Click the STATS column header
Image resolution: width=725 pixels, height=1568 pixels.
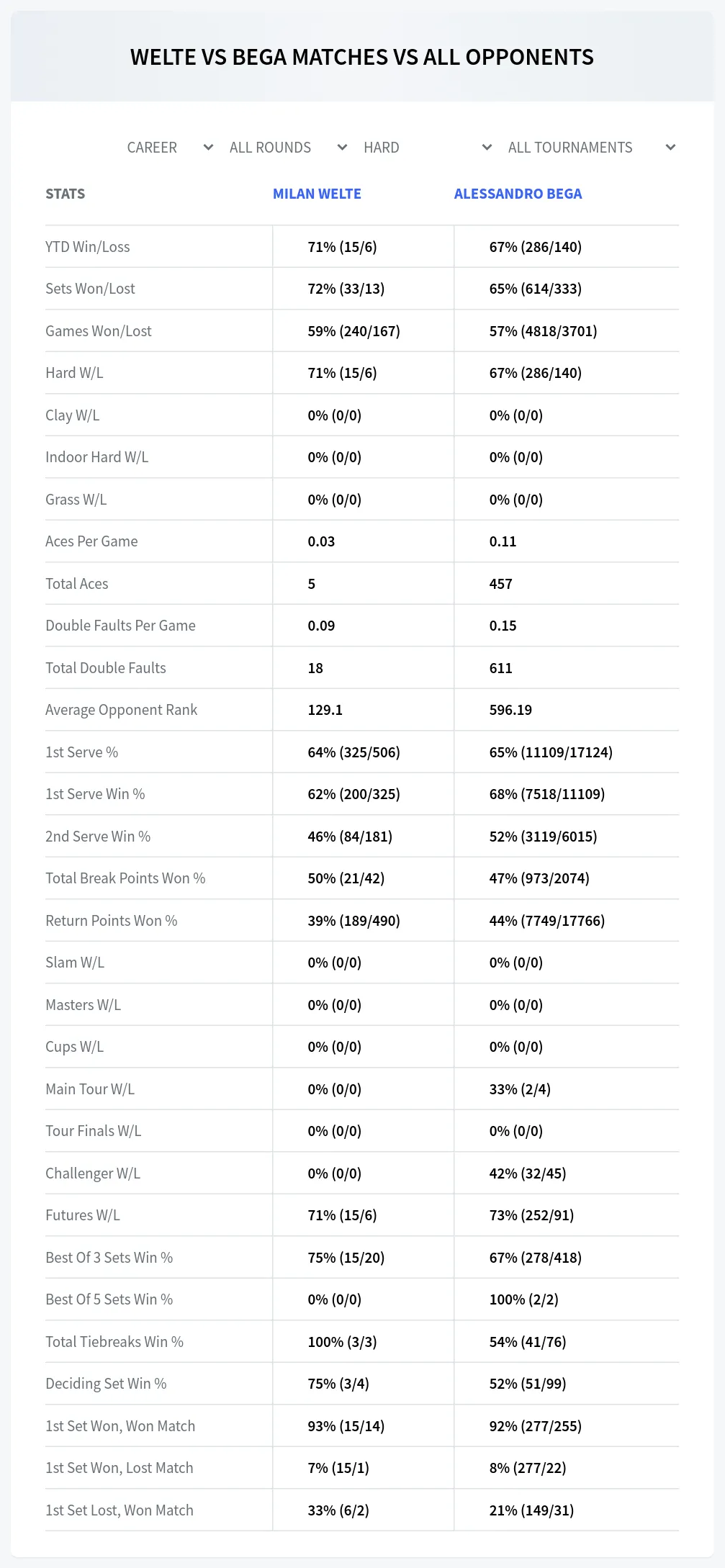pos(65,194)
